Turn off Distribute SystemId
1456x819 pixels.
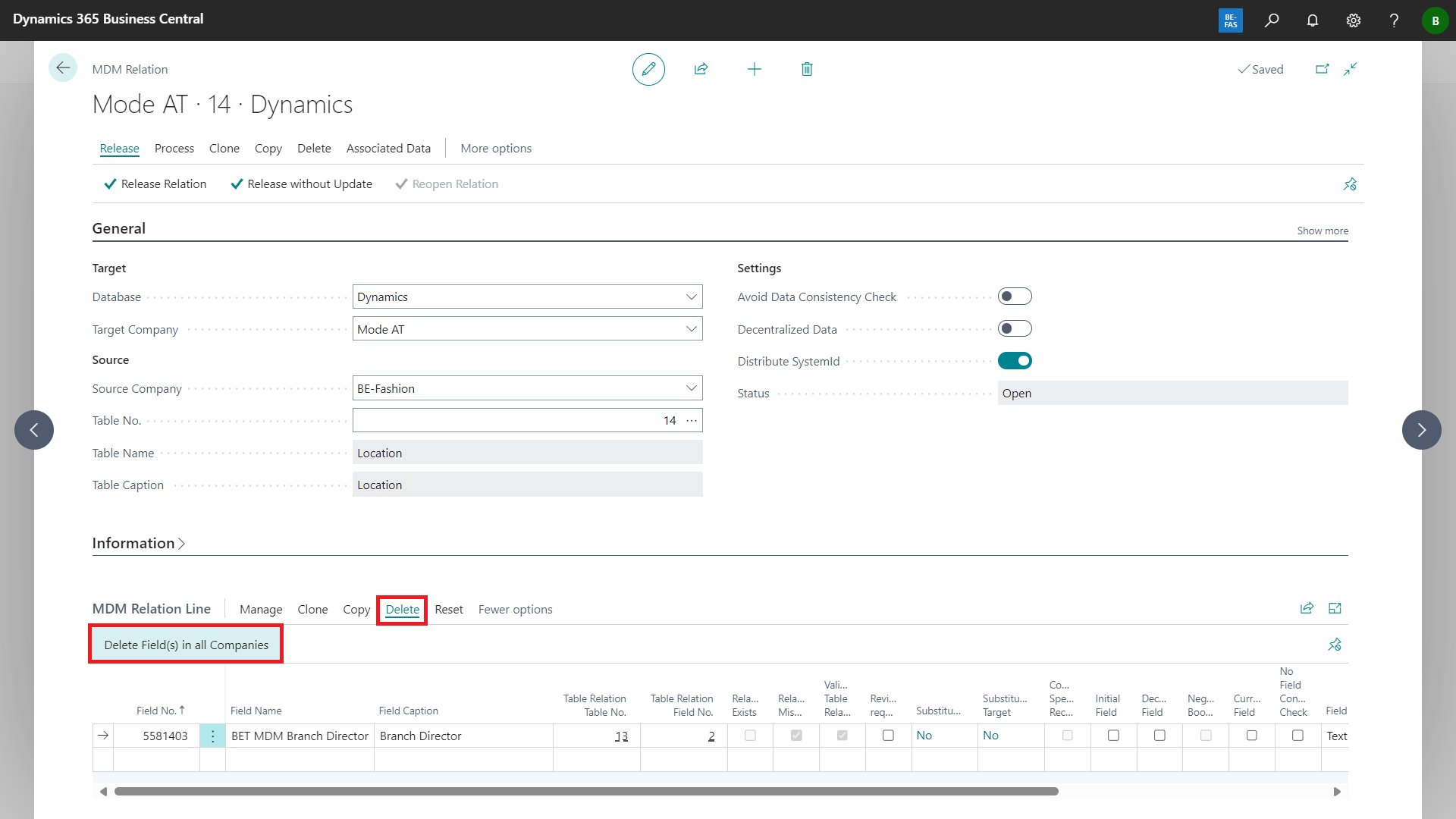(x=1015, y=361)
